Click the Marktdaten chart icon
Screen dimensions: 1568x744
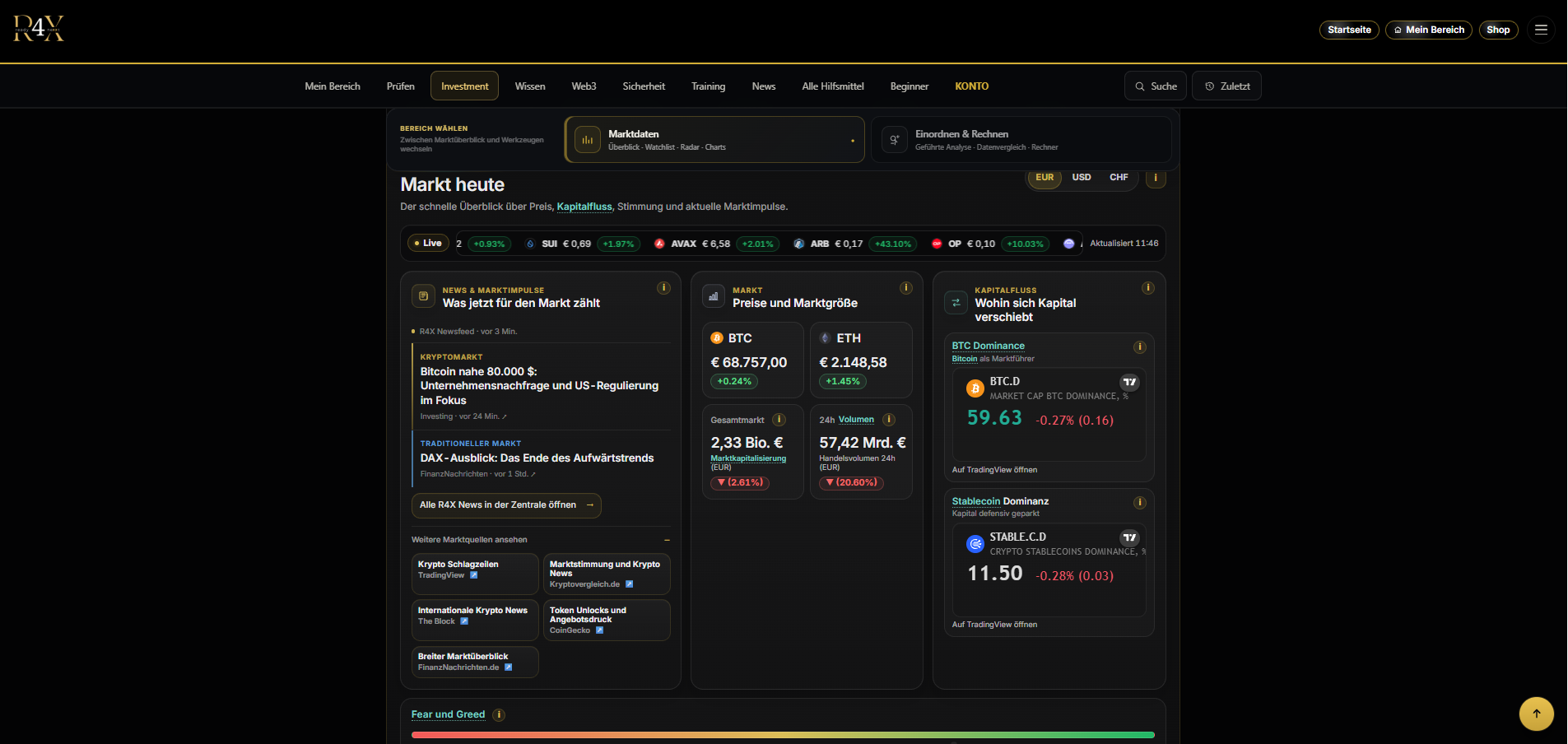click(587, 140)
